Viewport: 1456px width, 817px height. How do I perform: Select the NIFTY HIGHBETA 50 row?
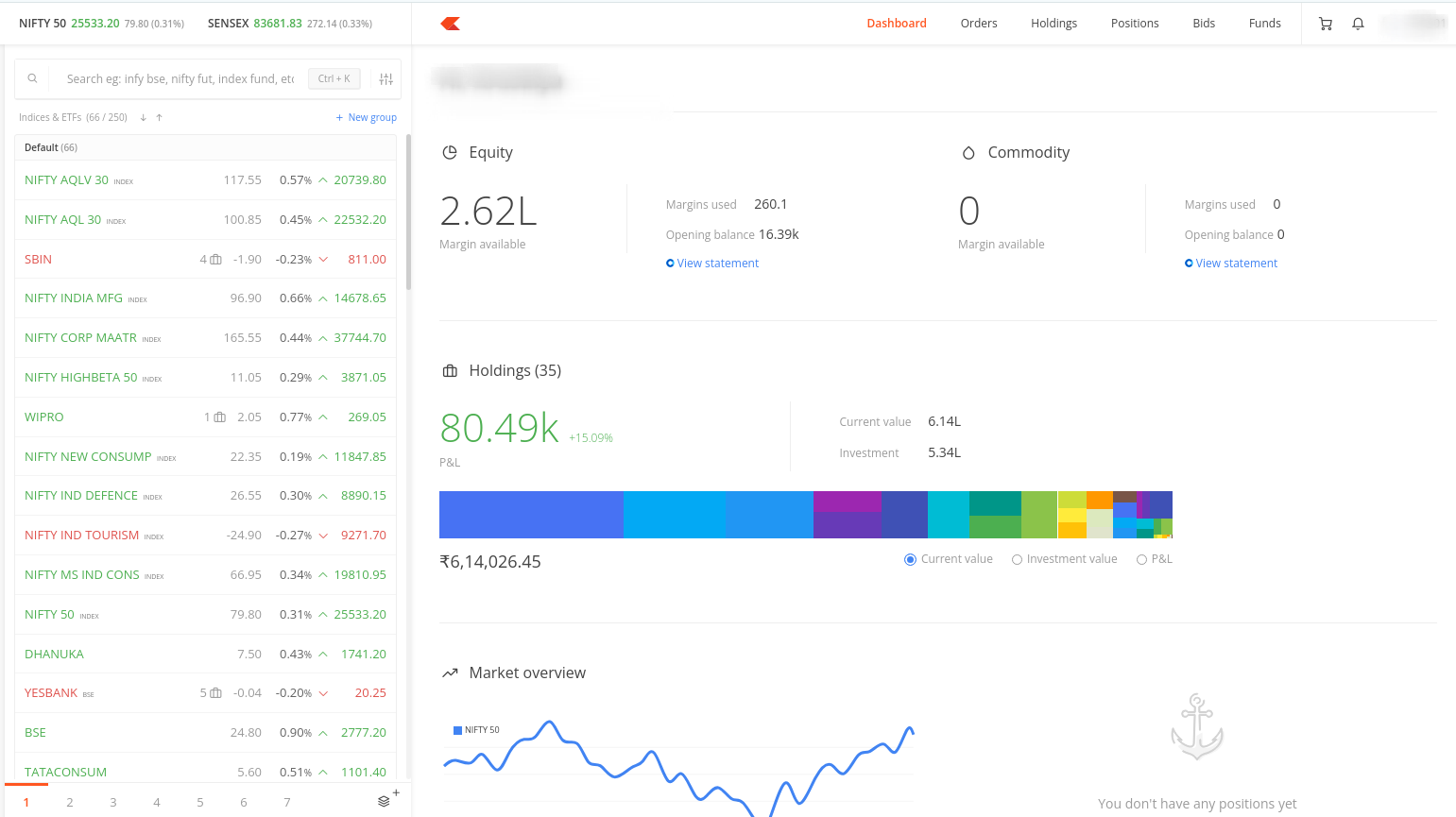(x=205, y=378)
